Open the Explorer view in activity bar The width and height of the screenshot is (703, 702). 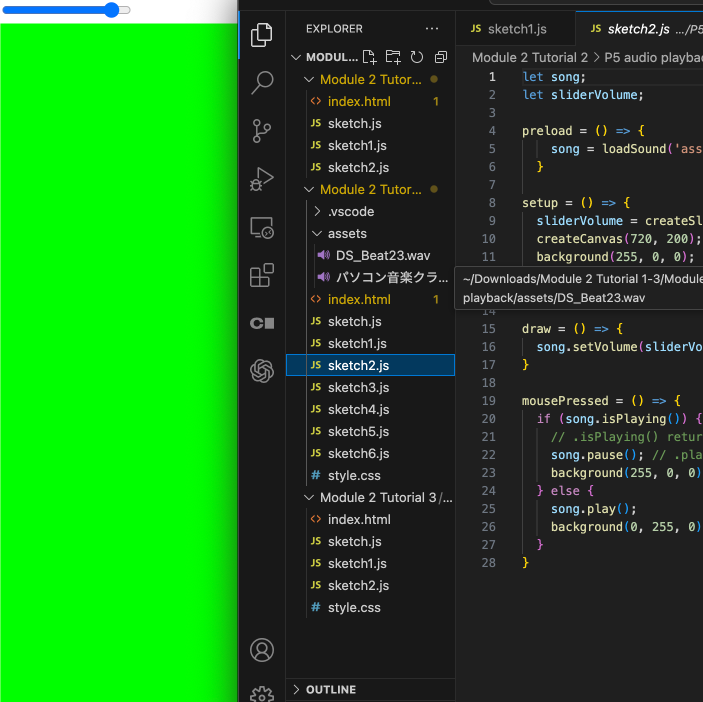click(x=262, y=35)
